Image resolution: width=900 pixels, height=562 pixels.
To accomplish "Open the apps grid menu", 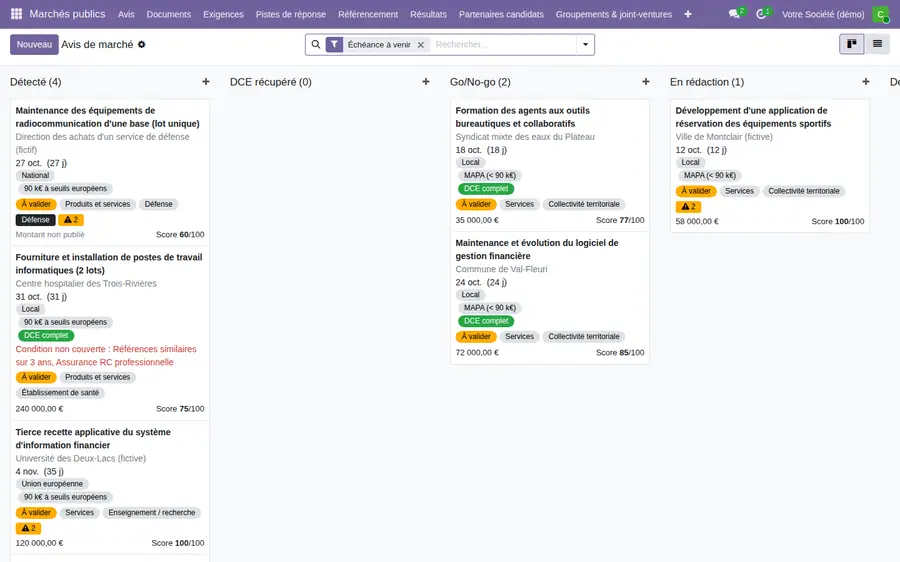I will 17,14.
